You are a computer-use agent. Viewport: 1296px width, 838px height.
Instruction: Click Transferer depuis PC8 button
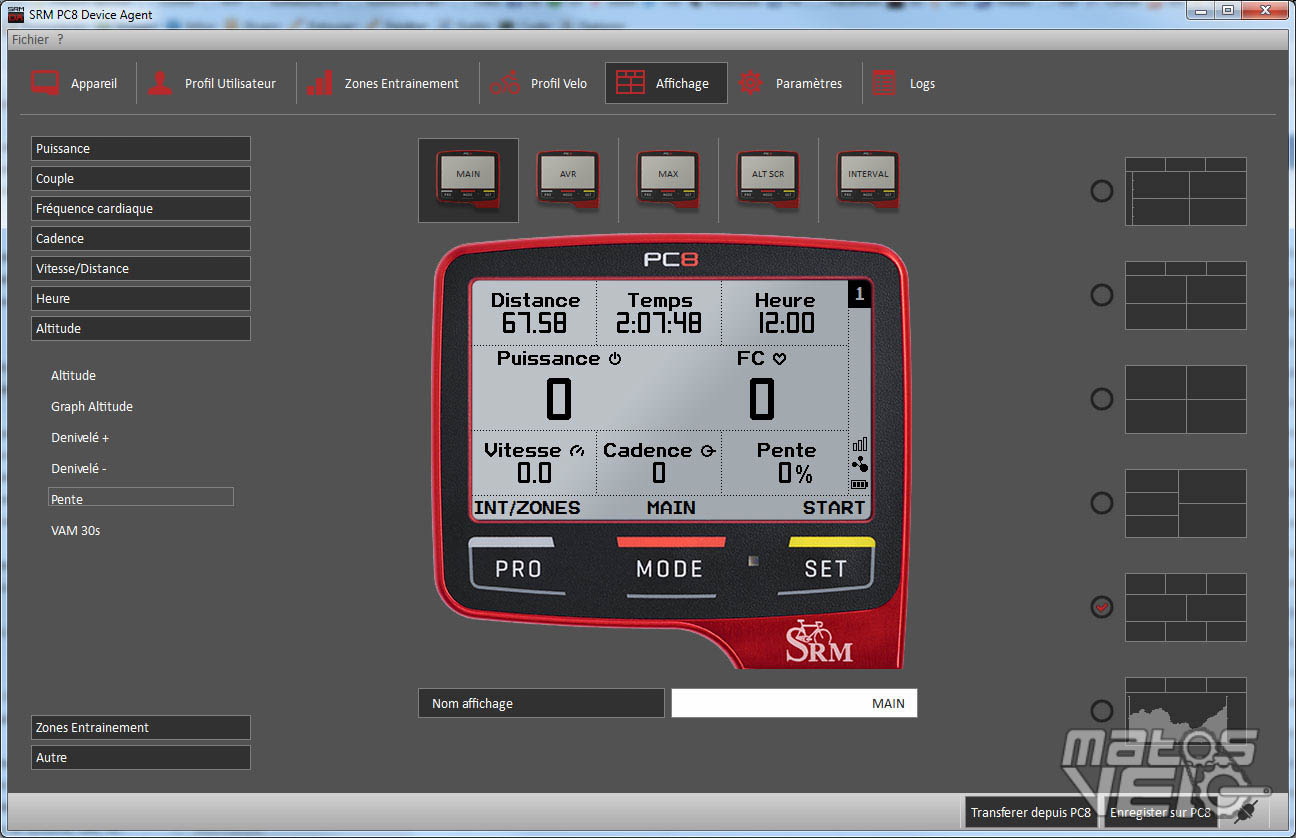tap(1031, 812)
